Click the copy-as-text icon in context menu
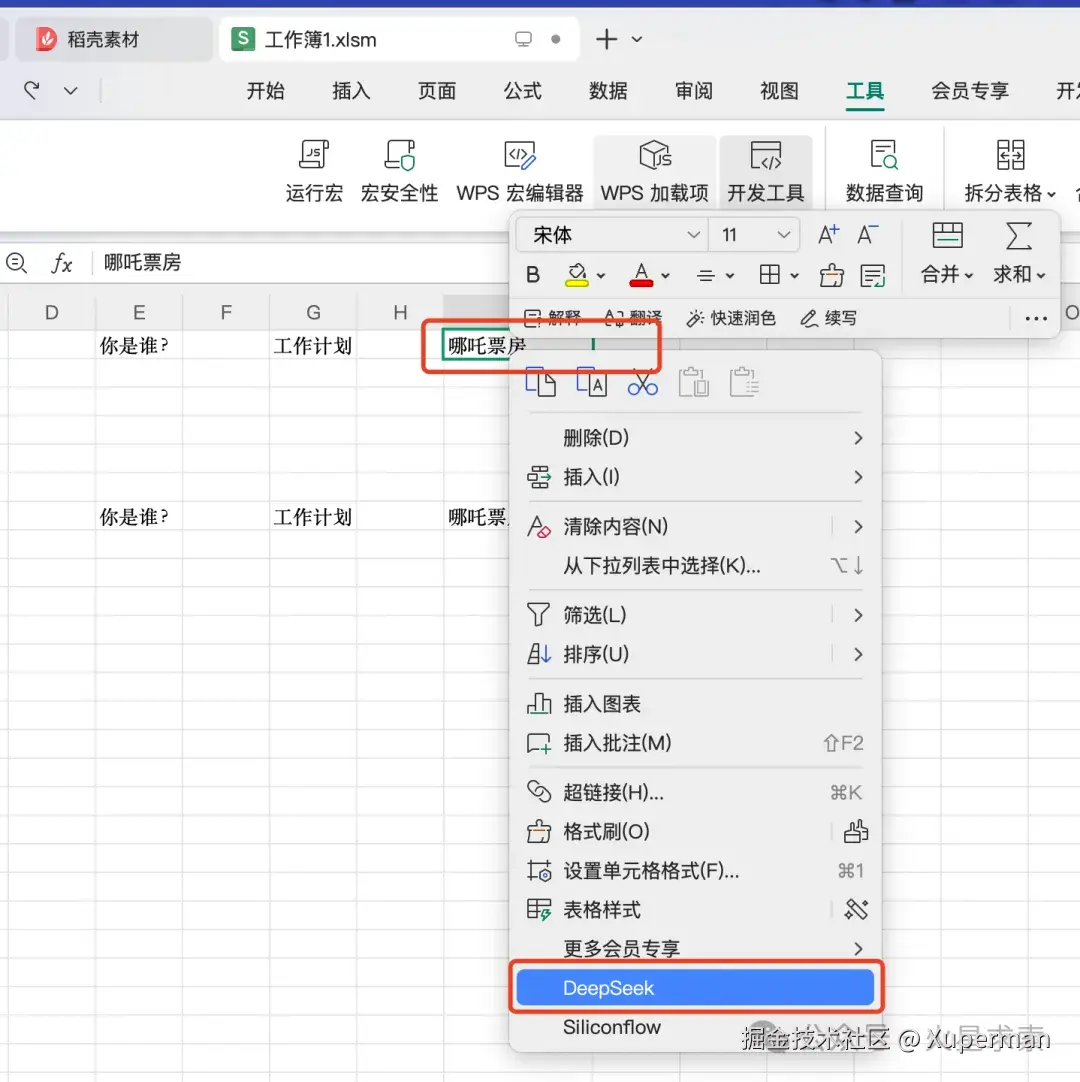The width and height of the screenshot is (1080, 1082). pos(591,382)
